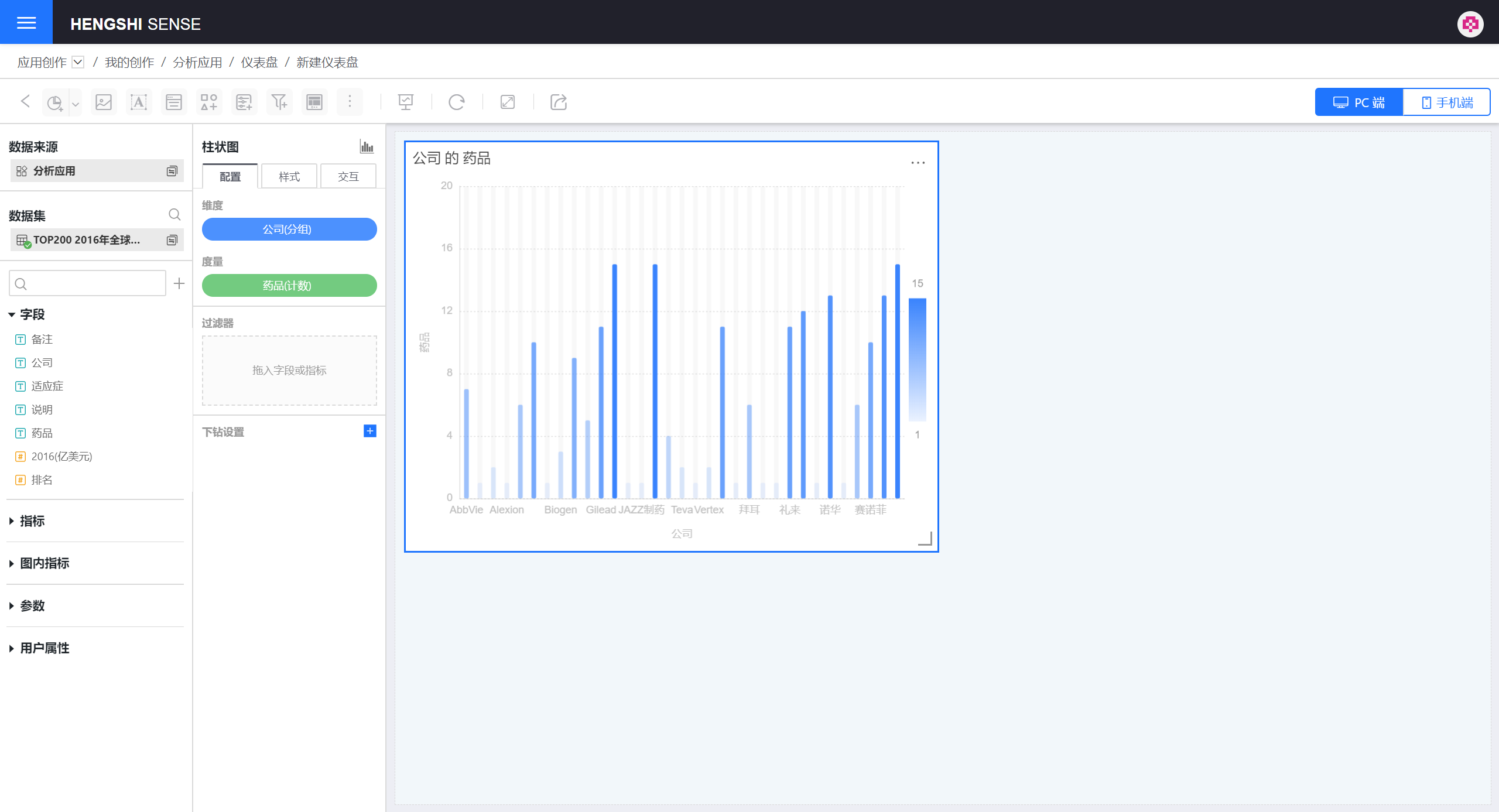Click the add field icon next to search bar
Screen dimensions: 1499x812
coord(179,283)
